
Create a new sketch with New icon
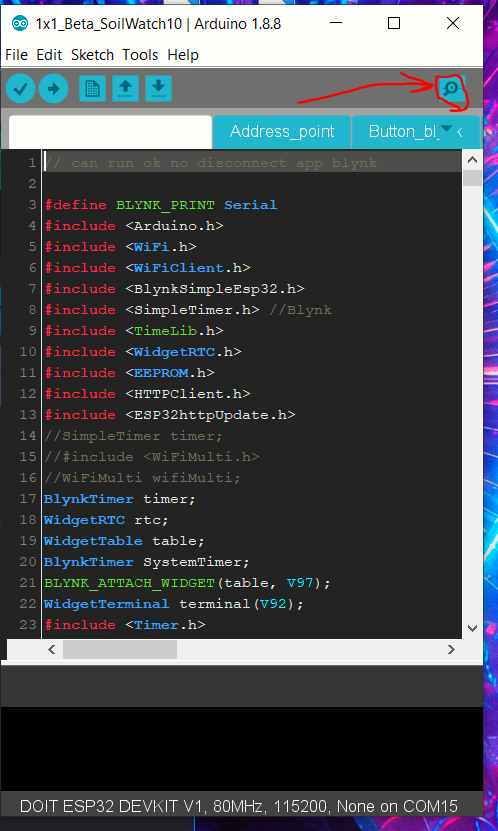pyautogui.click(x=92, y=89)
